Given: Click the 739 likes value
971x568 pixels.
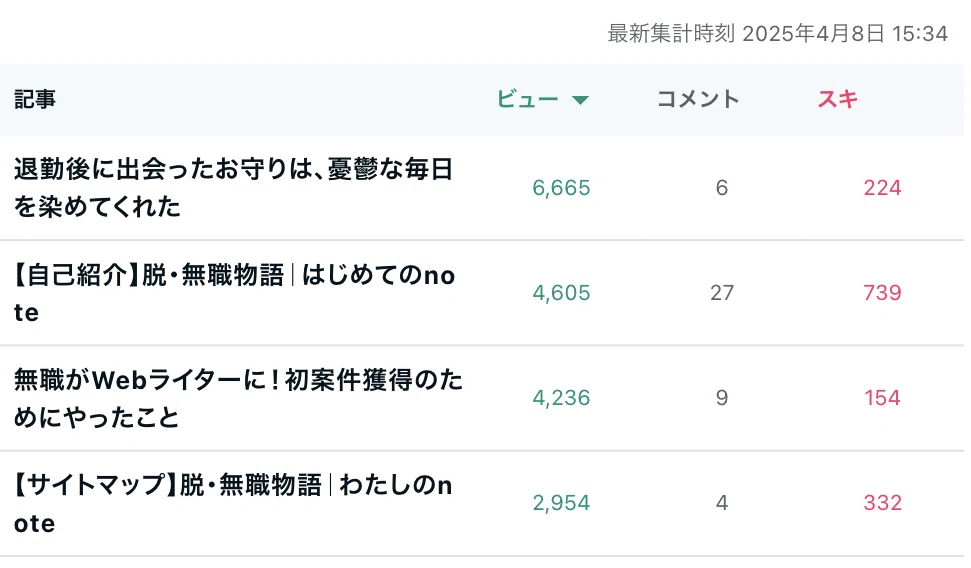Looking at the screenshot, I should coord(882,292).
